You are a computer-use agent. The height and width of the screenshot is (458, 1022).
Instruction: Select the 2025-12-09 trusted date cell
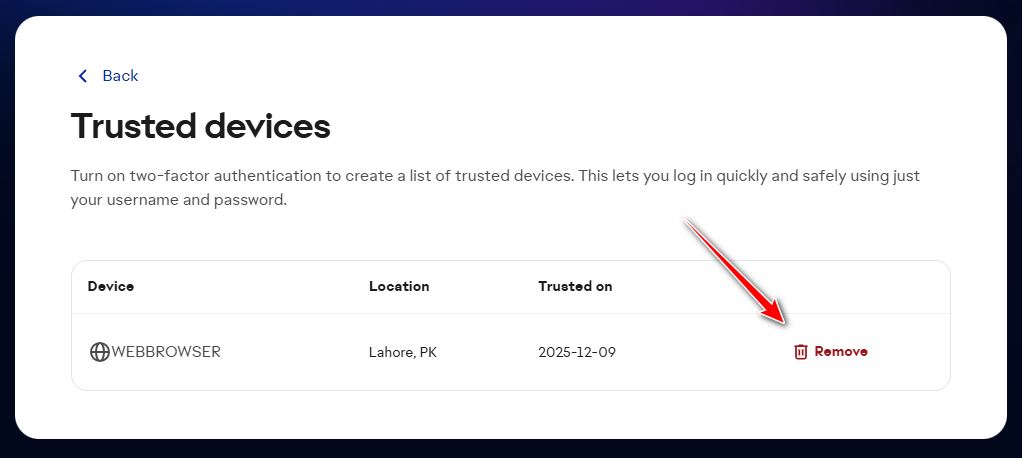[x=576, y=352]
